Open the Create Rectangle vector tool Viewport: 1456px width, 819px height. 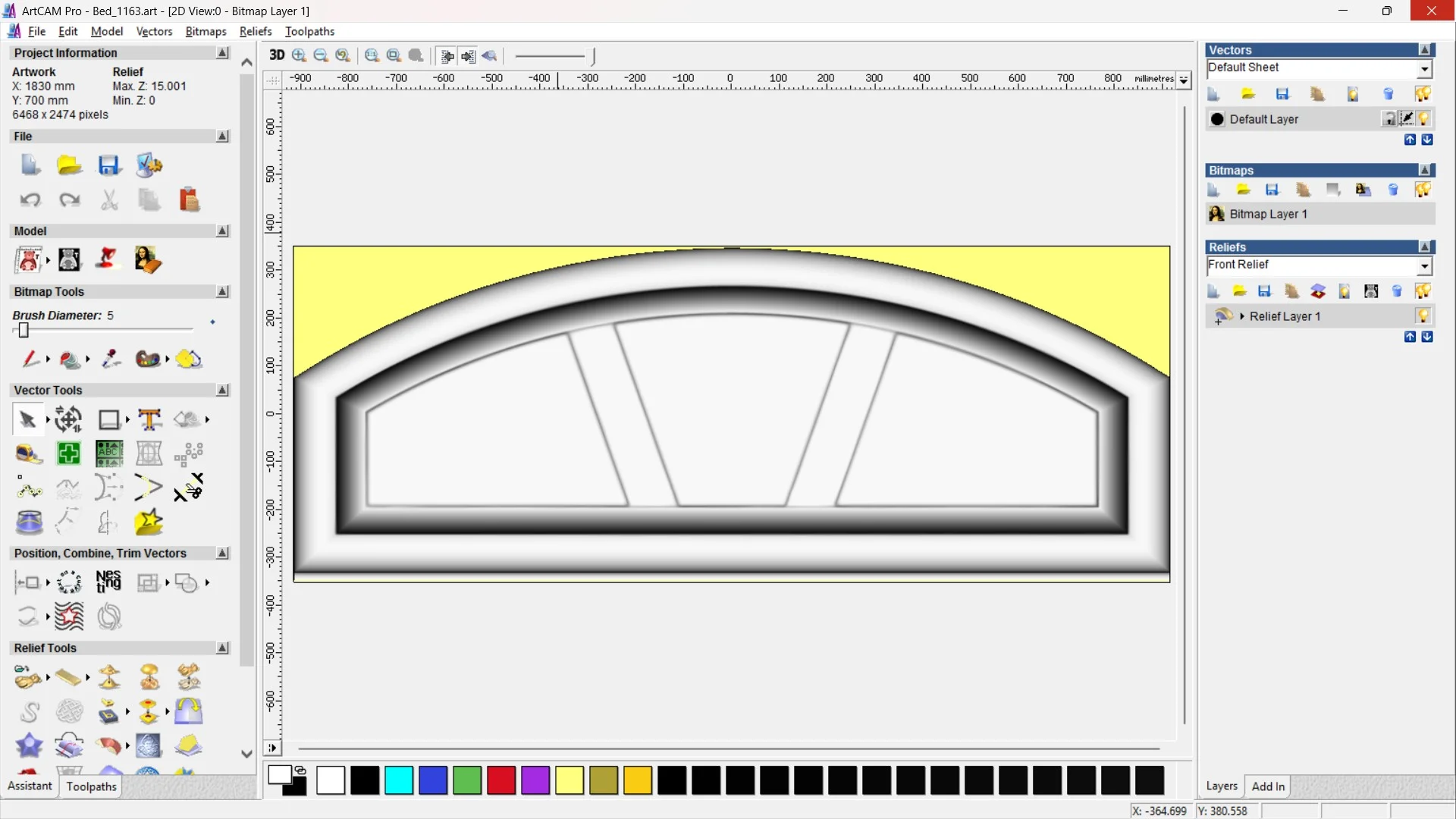point(109,419)
